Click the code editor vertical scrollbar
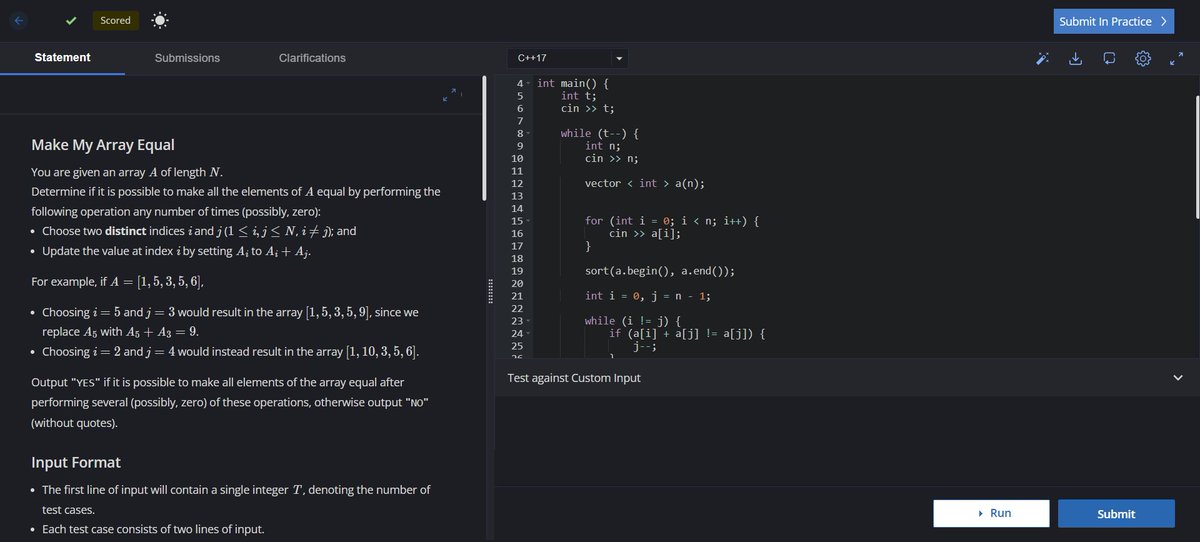This screenshot has width=1200, height=542. point(1196,156)
